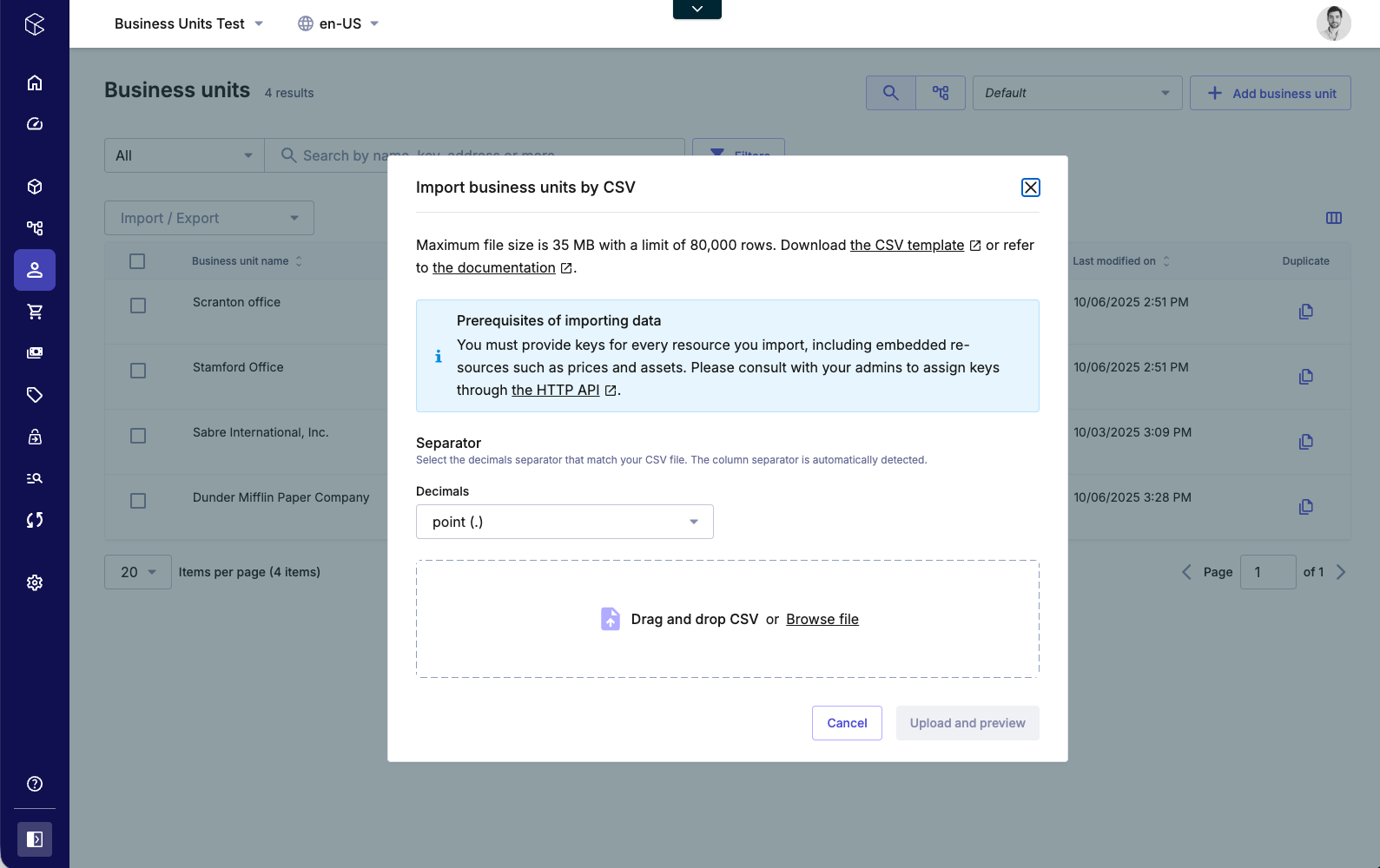1380x868 pixels.
Task: Select the Scranton office checkbox
Action: pyautogui.click(x=138, y=306)
